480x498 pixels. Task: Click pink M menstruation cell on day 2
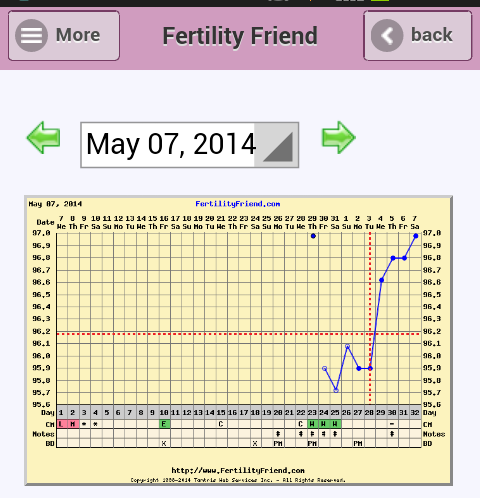(x=73, y=424)
